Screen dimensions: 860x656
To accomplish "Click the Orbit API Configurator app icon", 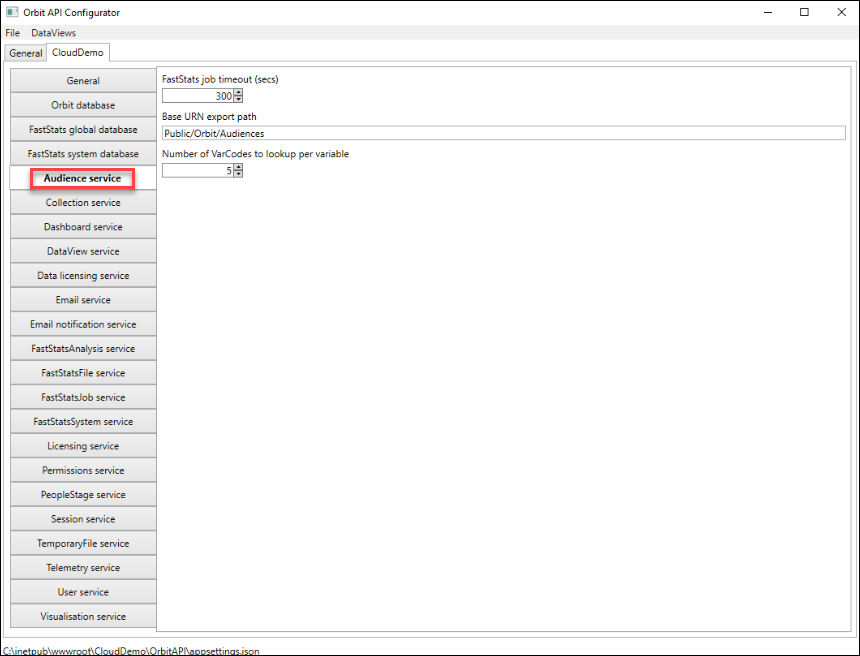I will point(12,12).
